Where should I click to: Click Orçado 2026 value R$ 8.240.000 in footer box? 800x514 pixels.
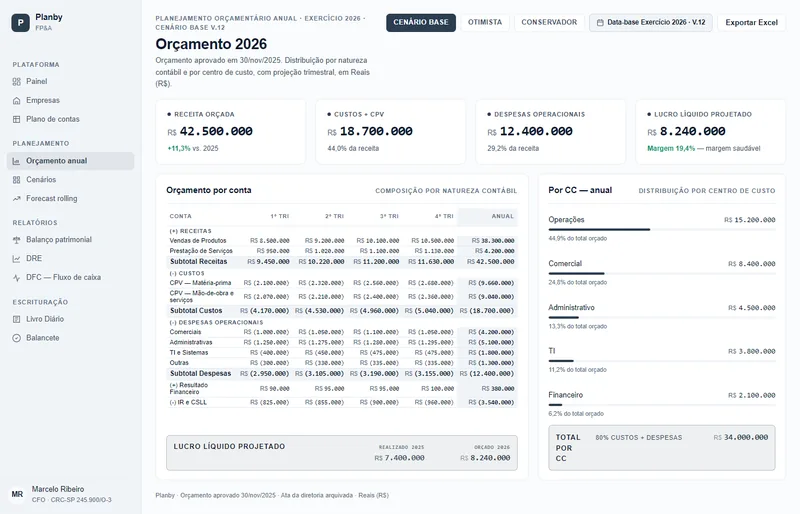485,458
